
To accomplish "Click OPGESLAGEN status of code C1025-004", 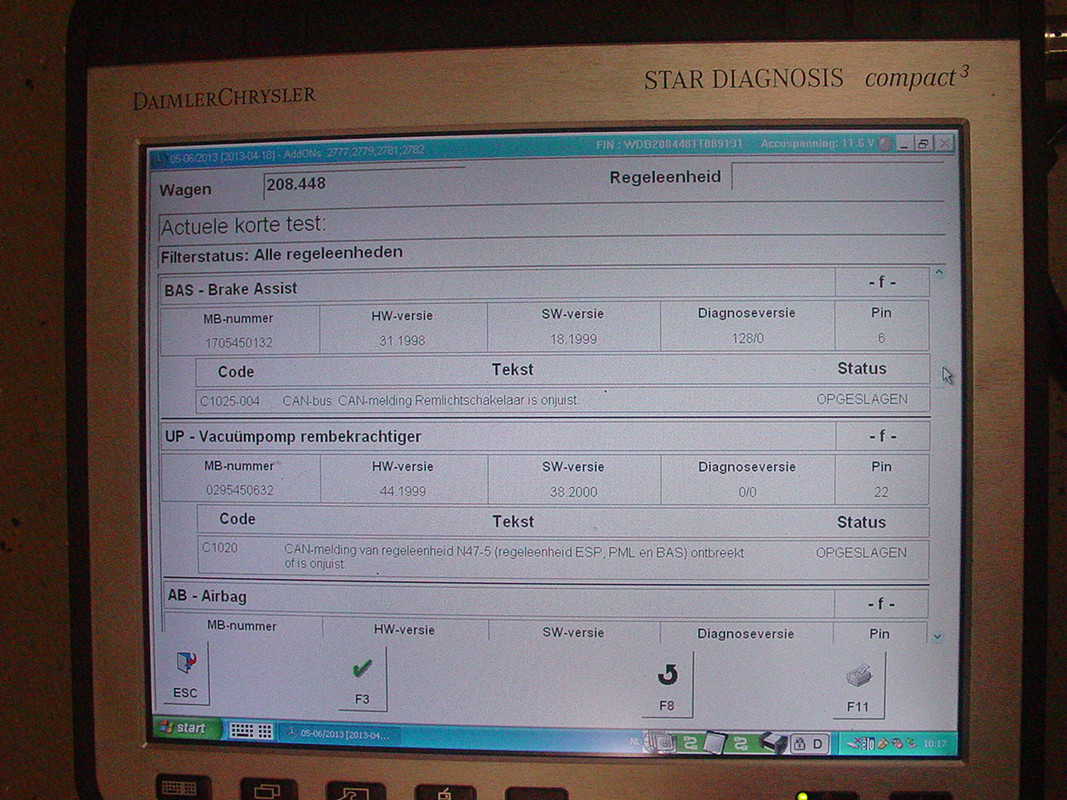I will point(862,399).
